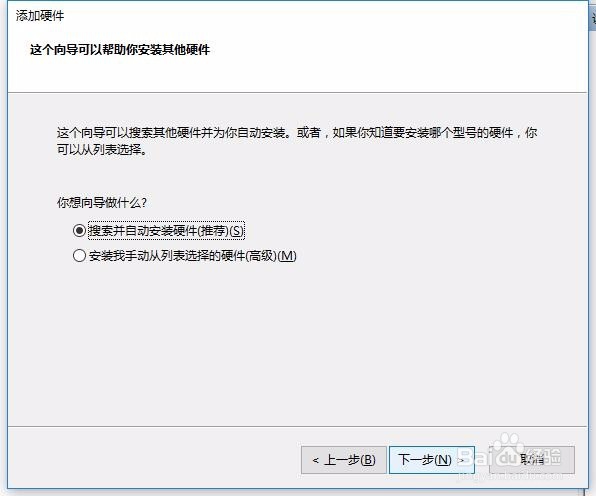Click the 安装我手动从列表选择的硬件(高级)(M) label text
Screen dimensions: 596x496
pyautogui.click(x=192, y=256)
